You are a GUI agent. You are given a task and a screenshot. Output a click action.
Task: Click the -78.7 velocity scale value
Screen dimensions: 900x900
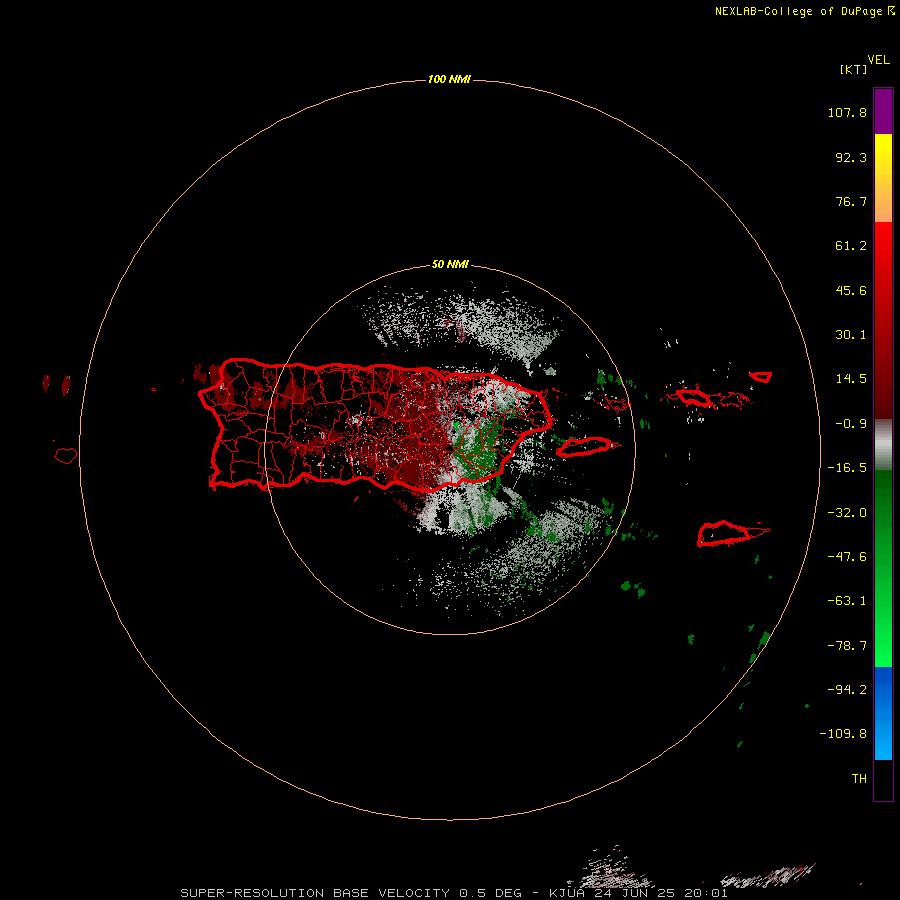pyautogui.click(x=847, y=646)
